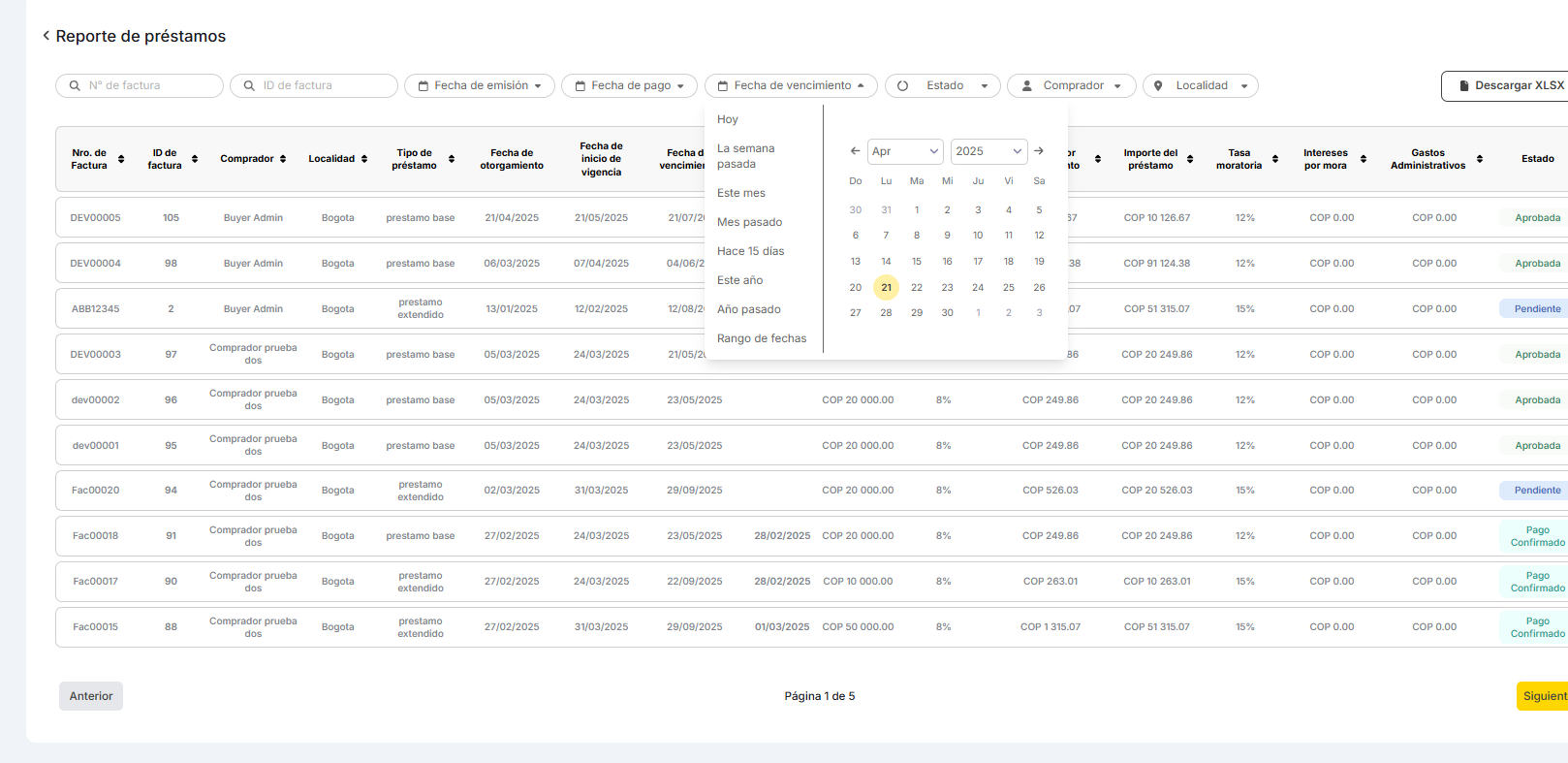Open the Comprador filter dropdown
Image resolution: width=1568 pixels, height=763 pixels.
tap(1072, 85)
